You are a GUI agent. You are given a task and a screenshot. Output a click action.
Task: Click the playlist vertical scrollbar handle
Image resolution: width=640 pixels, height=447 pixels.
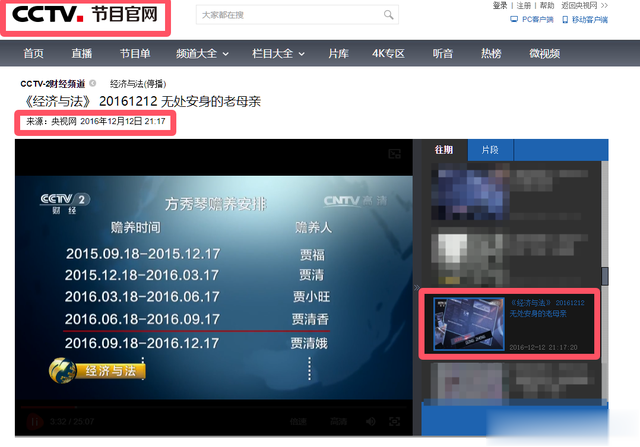click(604, 276)
